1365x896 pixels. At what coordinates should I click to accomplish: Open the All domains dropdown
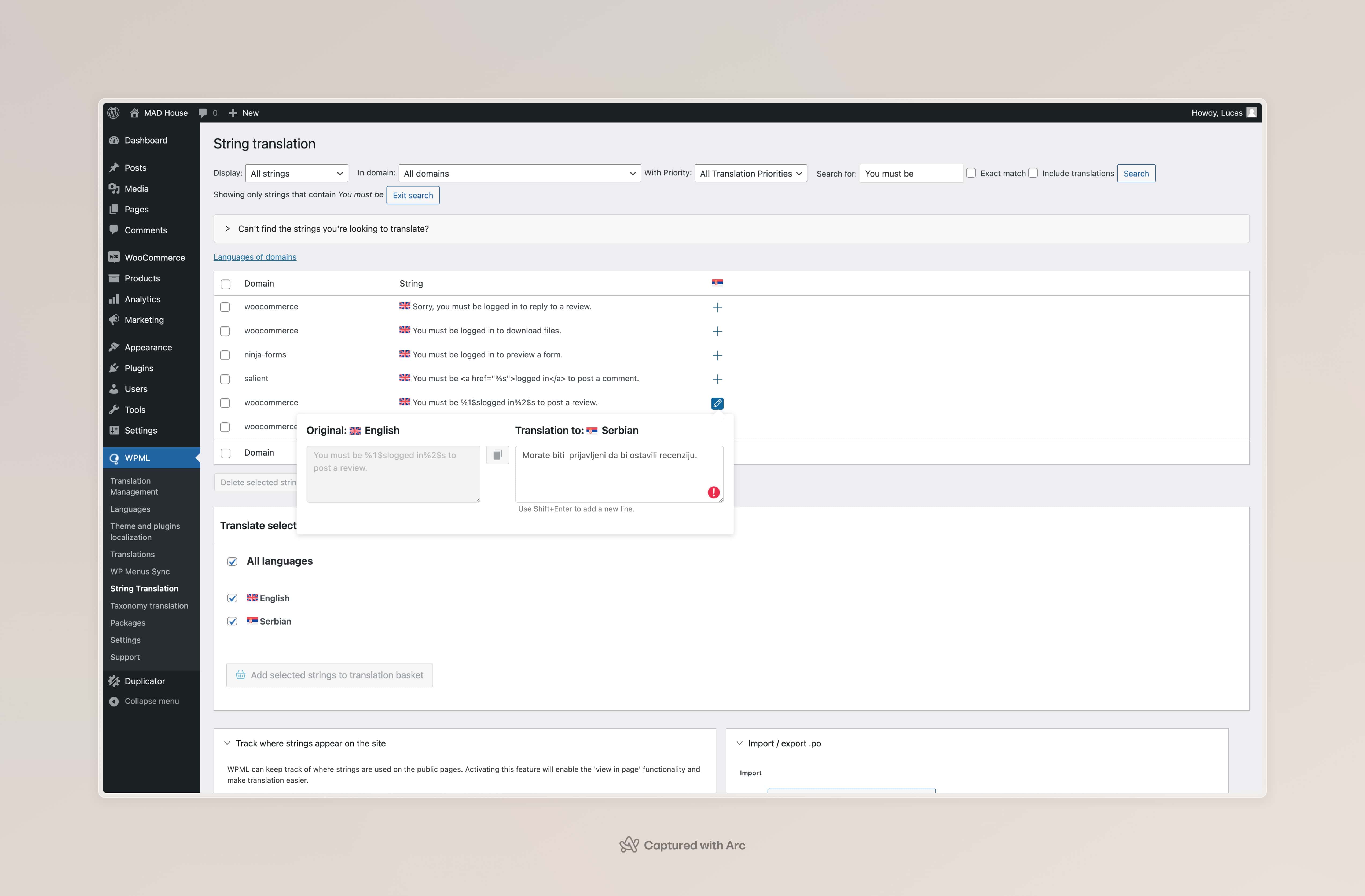520,173
